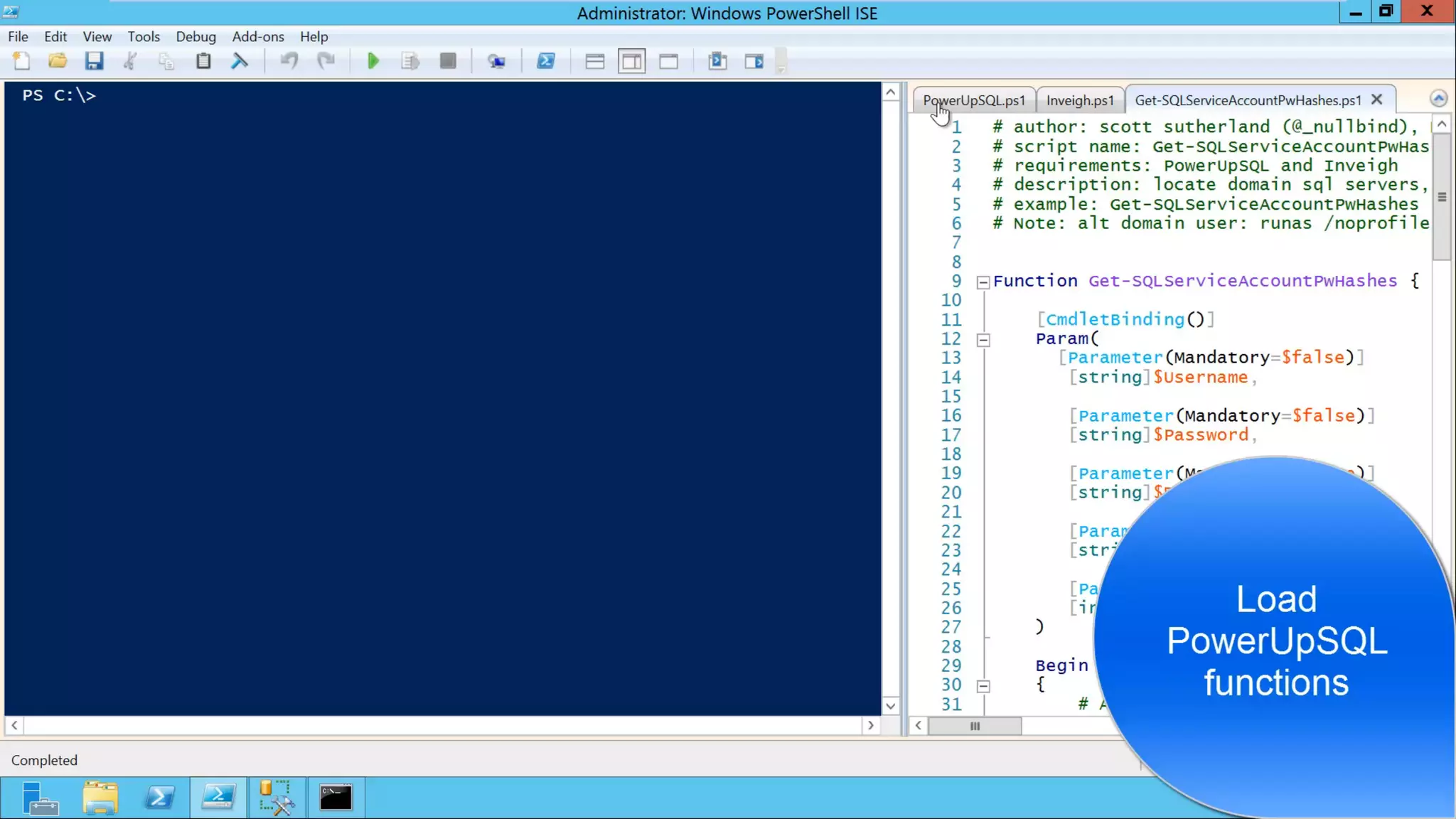Image resolution: width=1456 pixels, height=819 pixels.
Task: Toggle the Show Script Pane Right layout
Action: (631, 61)
